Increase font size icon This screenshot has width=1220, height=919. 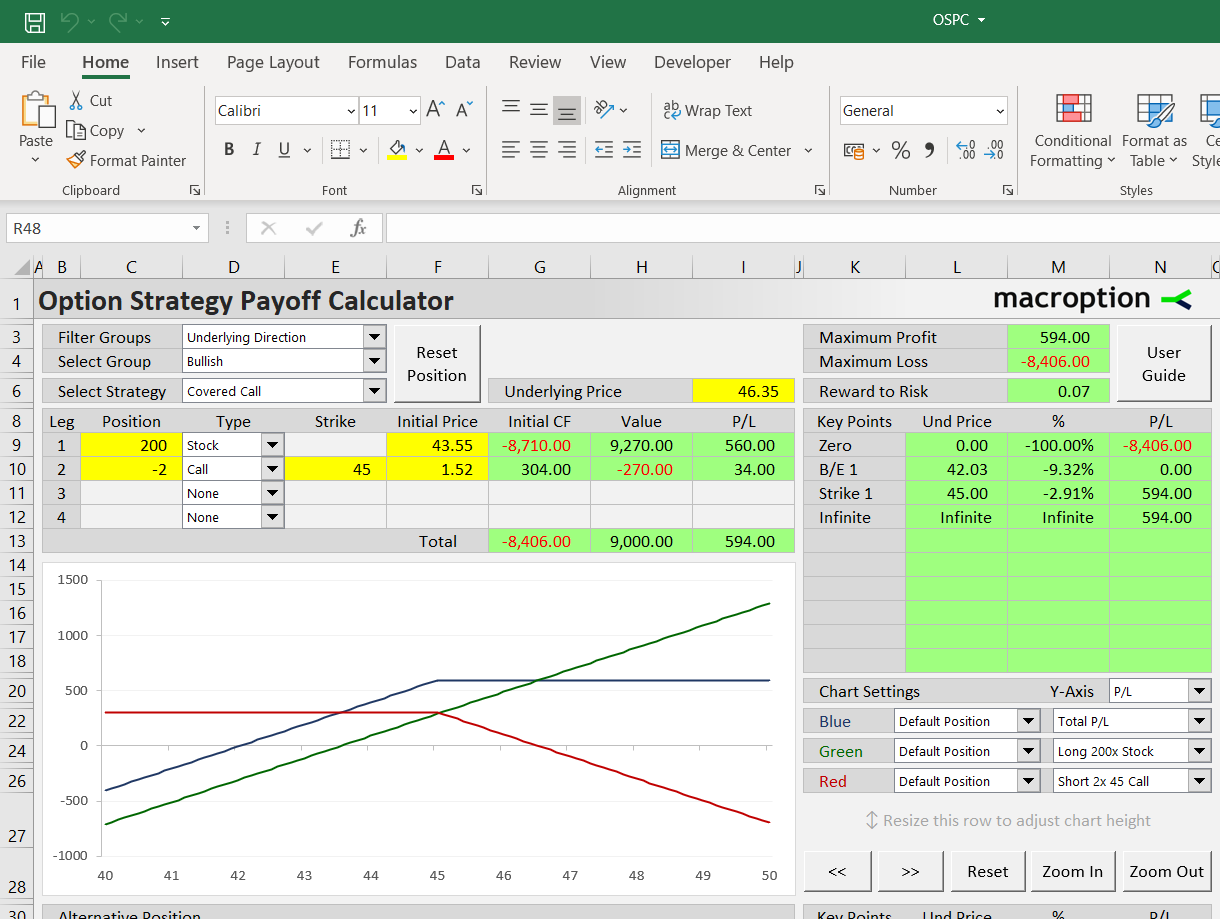click(x=435, y=110)
